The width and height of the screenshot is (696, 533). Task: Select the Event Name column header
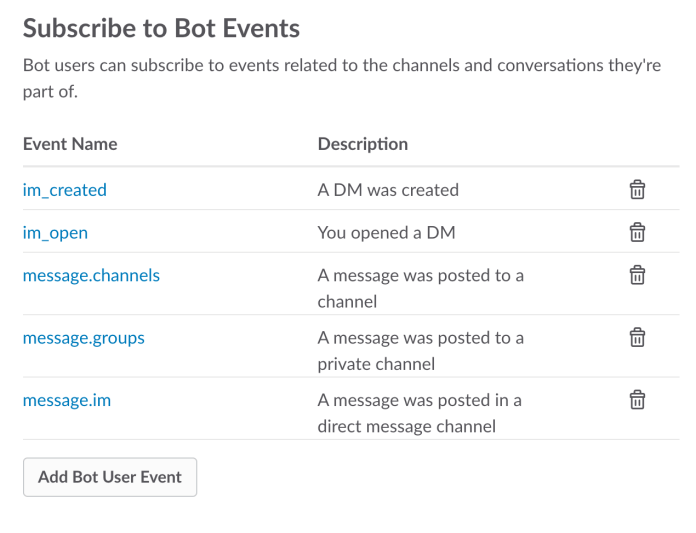70,144
